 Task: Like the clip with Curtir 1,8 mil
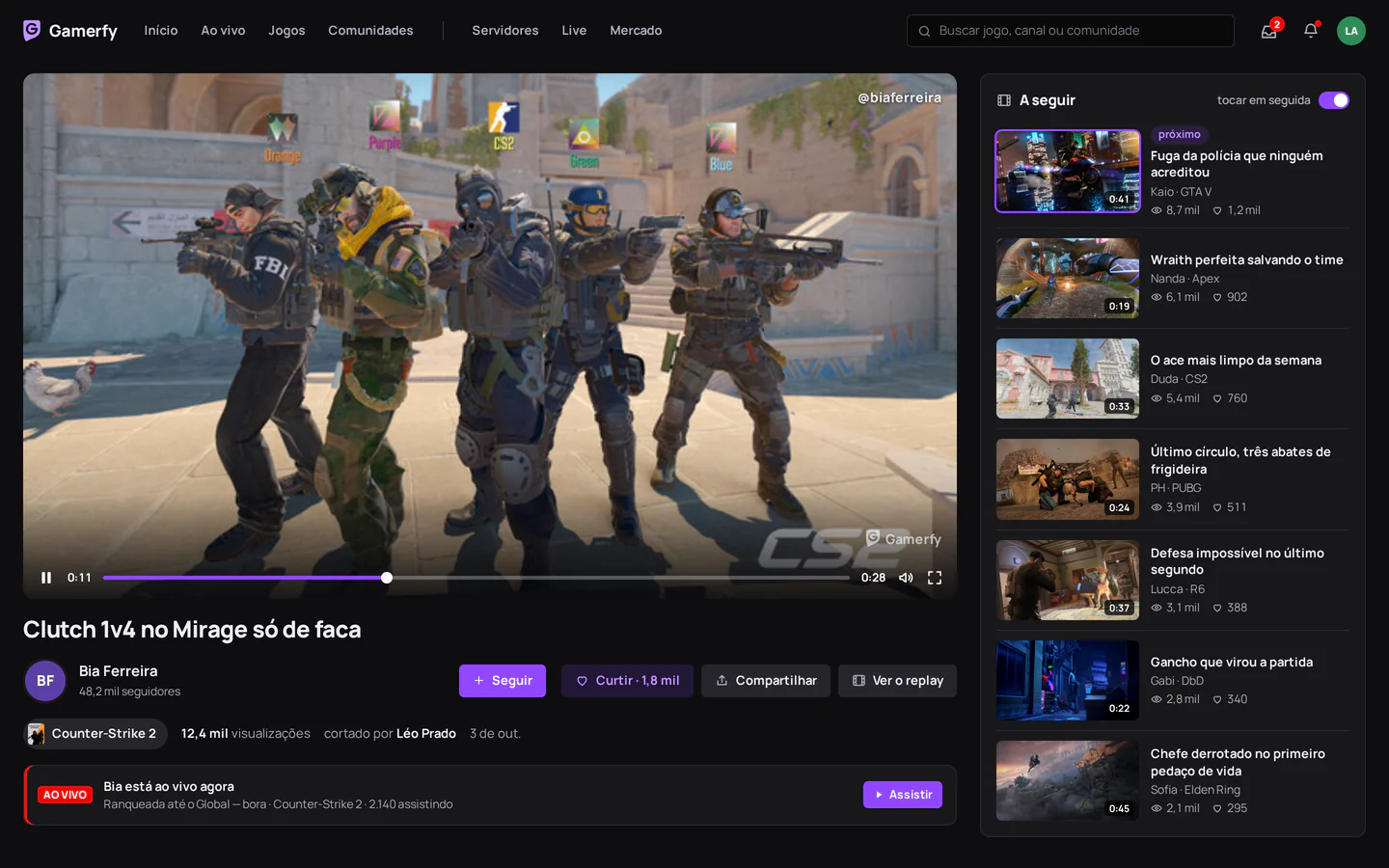(627, 681)
